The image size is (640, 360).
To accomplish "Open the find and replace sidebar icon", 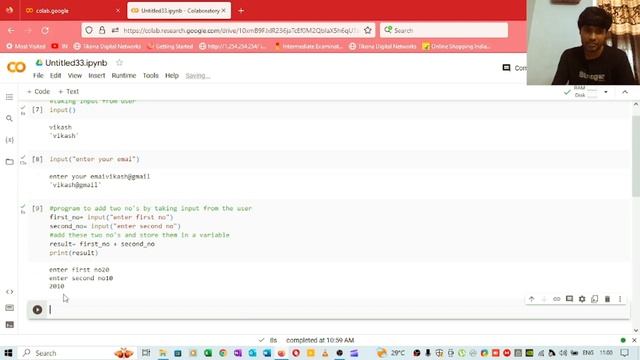I will [x=9, y=118].
